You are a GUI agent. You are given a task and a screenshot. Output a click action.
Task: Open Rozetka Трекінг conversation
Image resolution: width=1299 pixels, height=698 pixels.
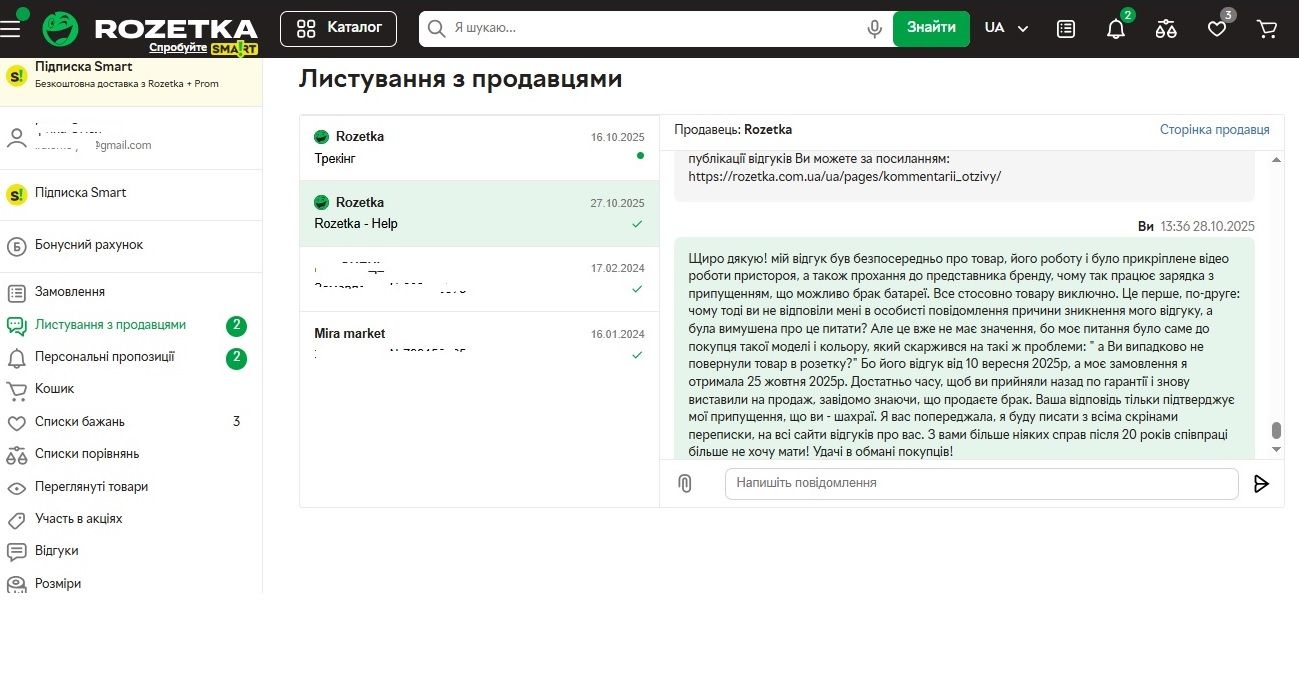point(479,147)
